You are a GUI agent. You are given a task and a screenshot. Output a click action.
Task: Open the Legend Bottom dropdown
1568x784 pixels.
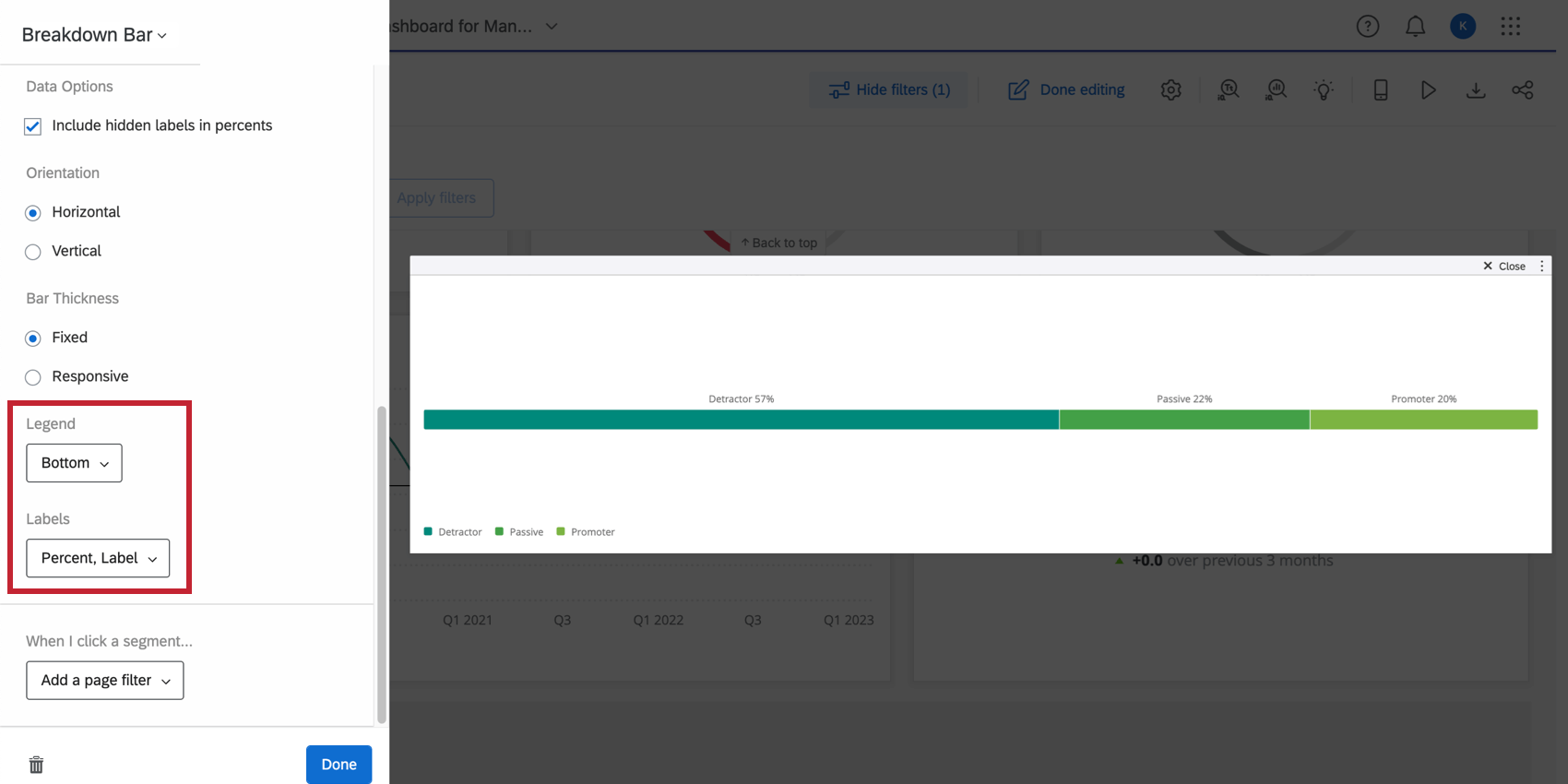click(74, 463)
